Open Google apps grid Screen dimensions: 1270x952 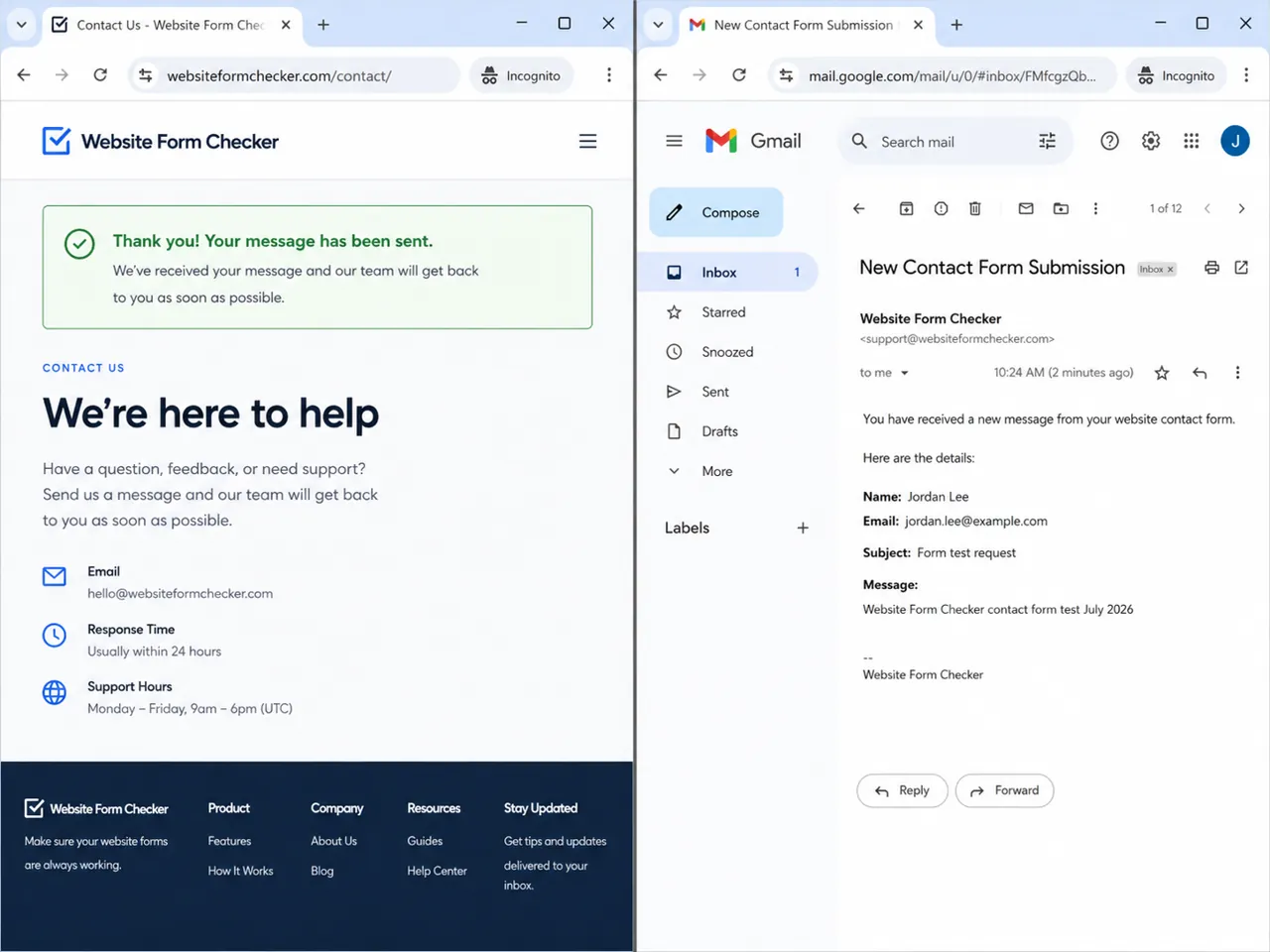point(1192,142)
